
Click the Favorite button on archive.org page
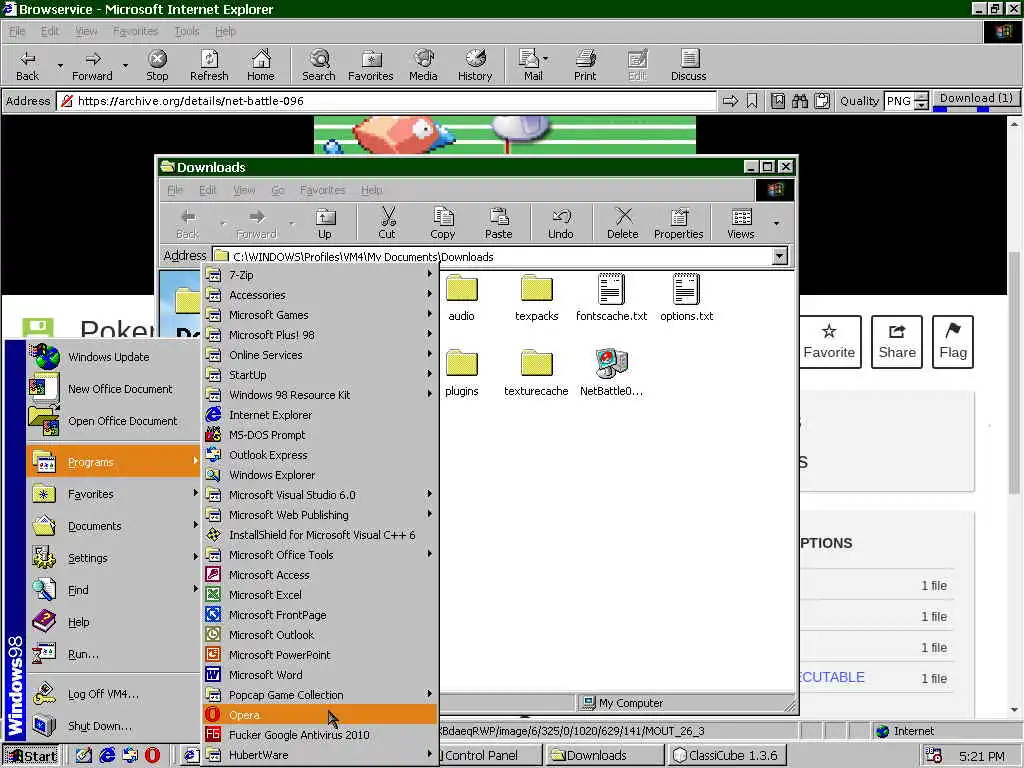coord(829,342)
